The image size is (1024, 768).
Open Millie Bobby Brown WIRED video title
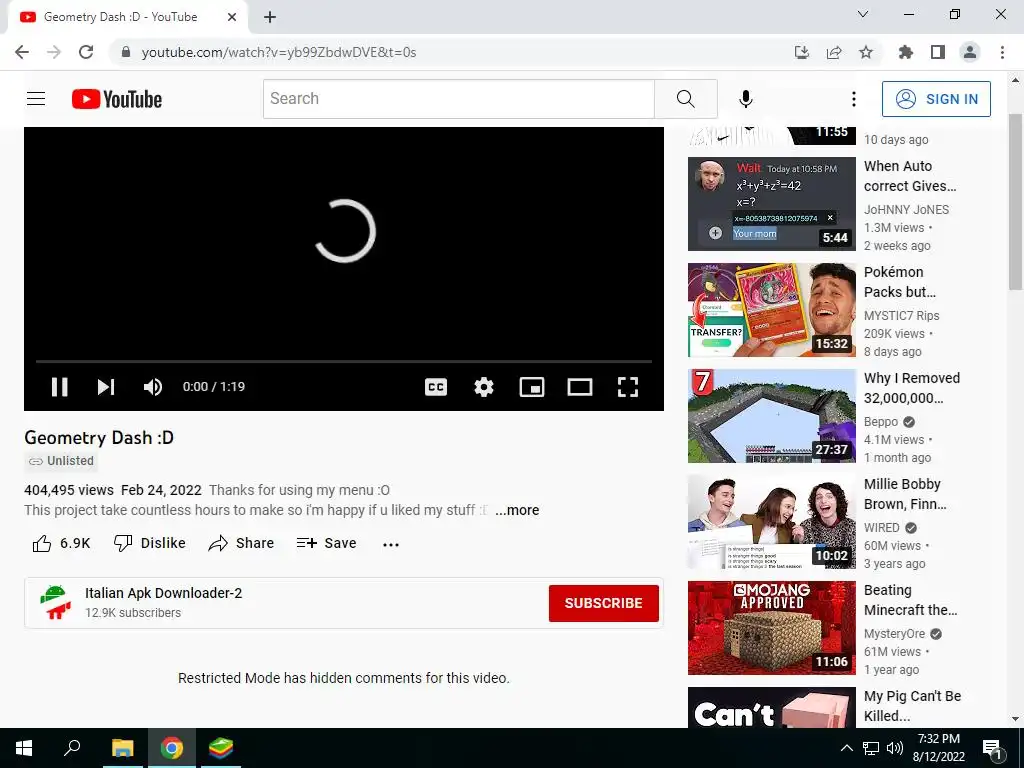tap(905, 494)
